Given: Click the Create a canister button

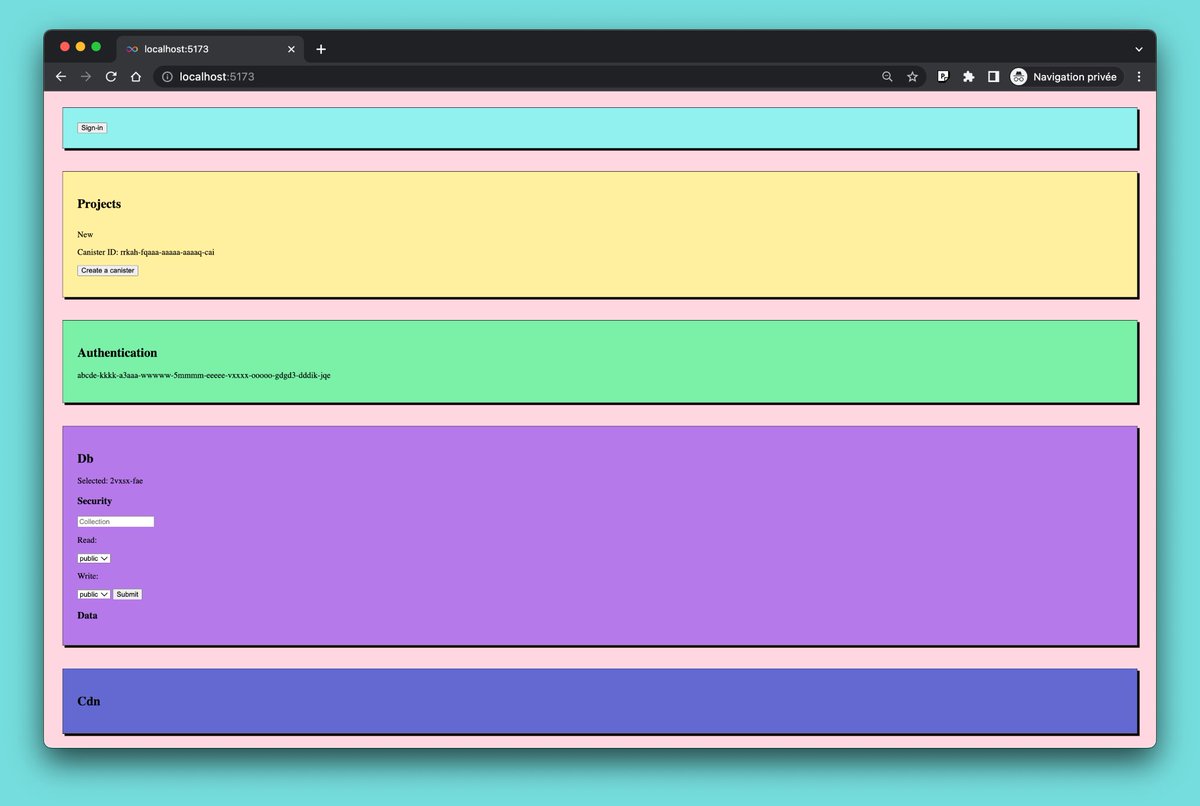Looking at the screenshot, I should coord(108,270).
